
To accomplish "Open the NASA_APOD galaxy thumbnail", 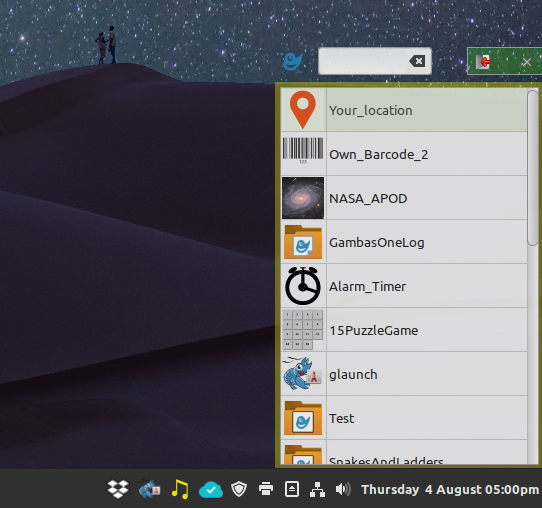I will (303, 198).
